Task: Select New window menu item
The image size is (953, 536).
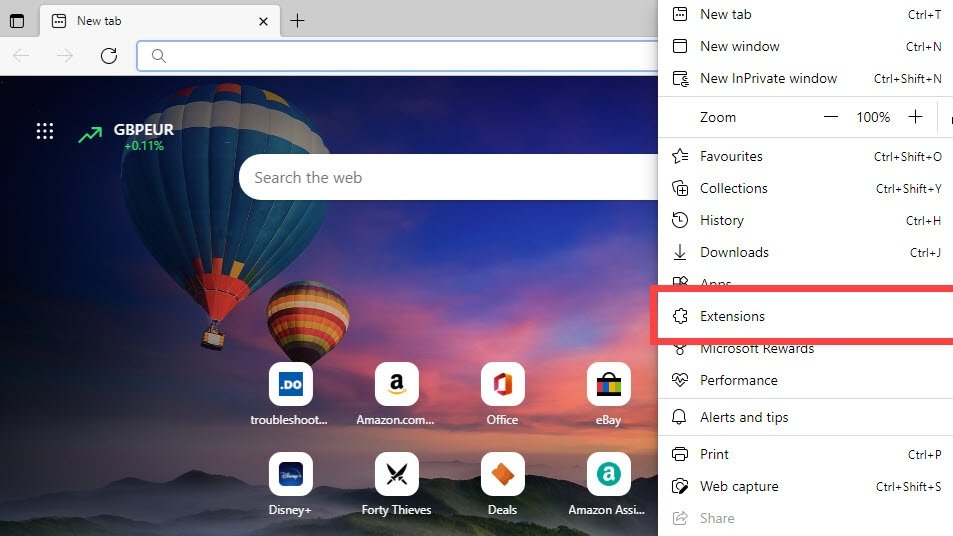Action: coord(806,46)
